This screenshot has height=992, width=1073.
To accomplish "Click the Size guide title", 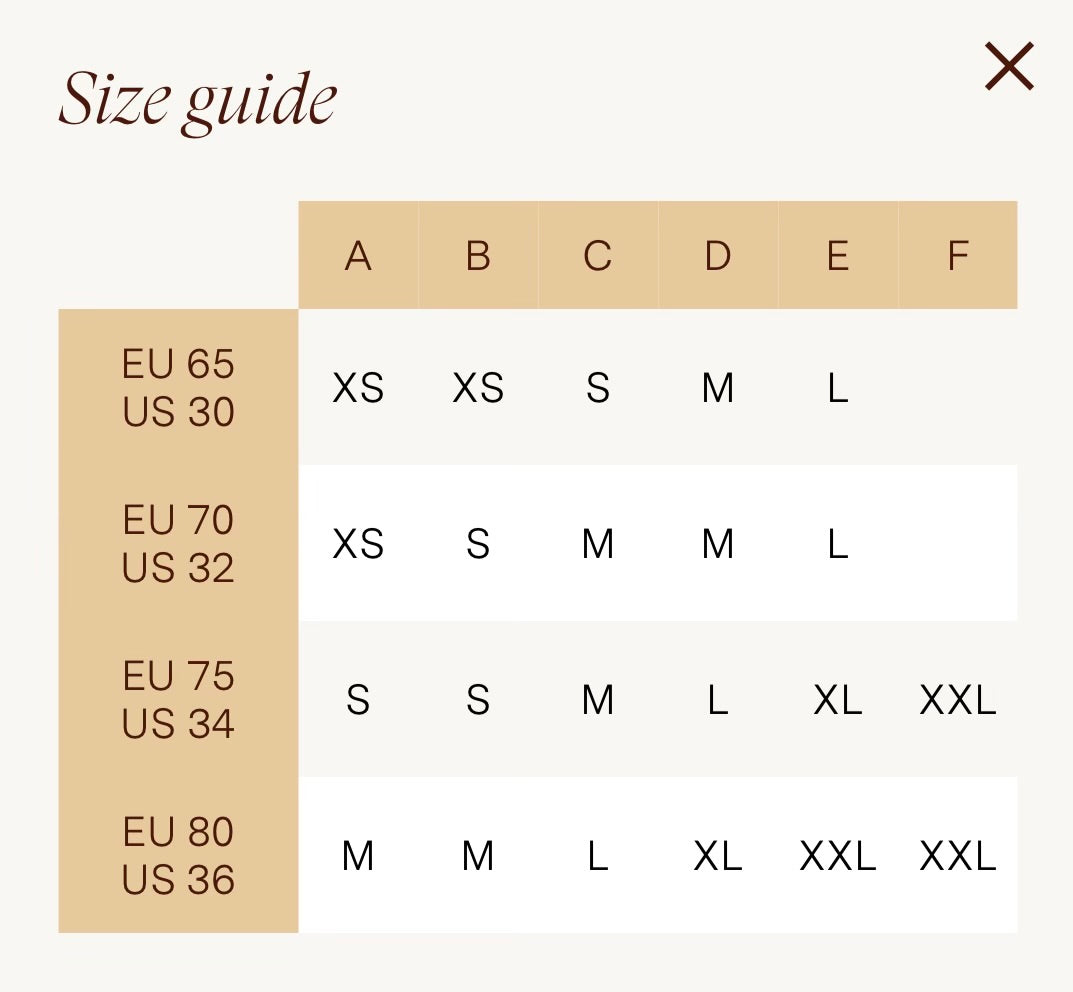I will tap(198, 101).
